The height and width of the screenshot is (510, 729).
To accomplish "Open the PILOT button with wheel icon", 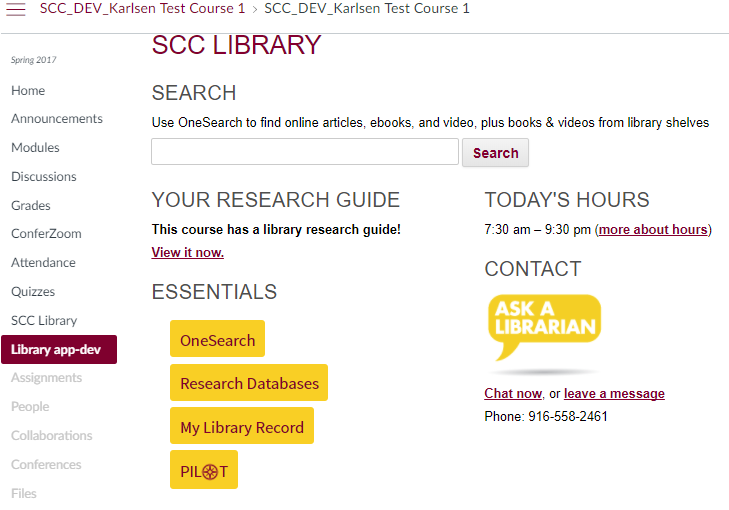I will [x=204, y=470].
